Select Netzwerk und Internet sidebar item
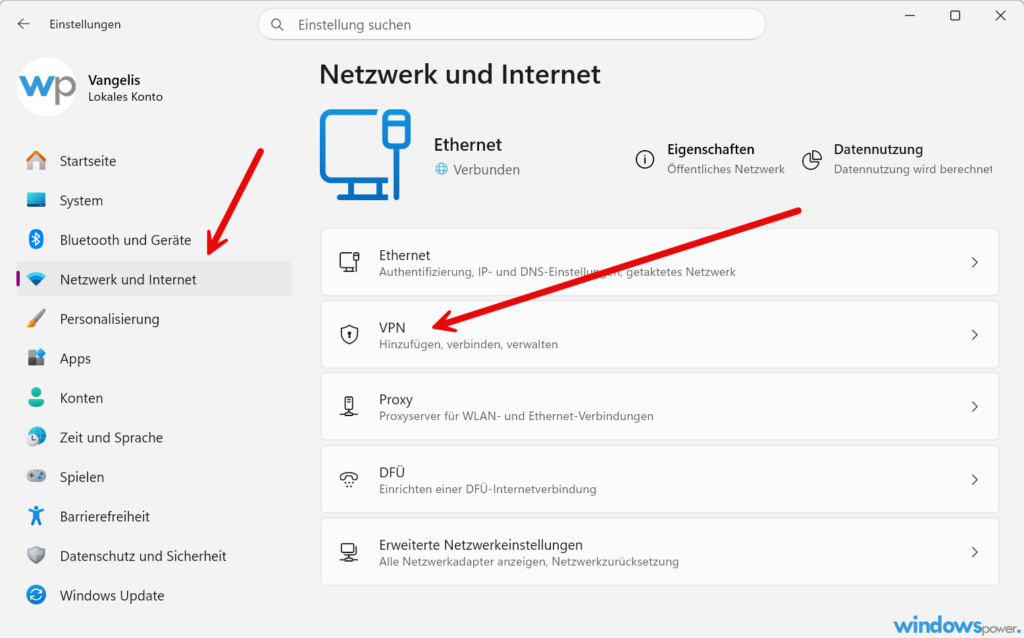 (154, 279)
